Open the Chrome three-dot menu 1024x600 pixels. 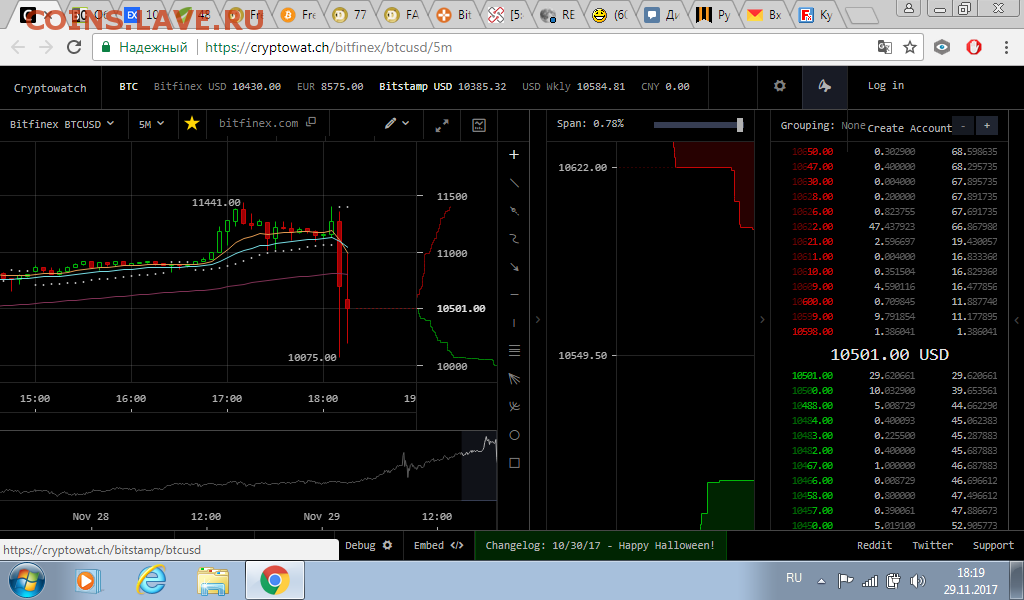[1006, 47]
